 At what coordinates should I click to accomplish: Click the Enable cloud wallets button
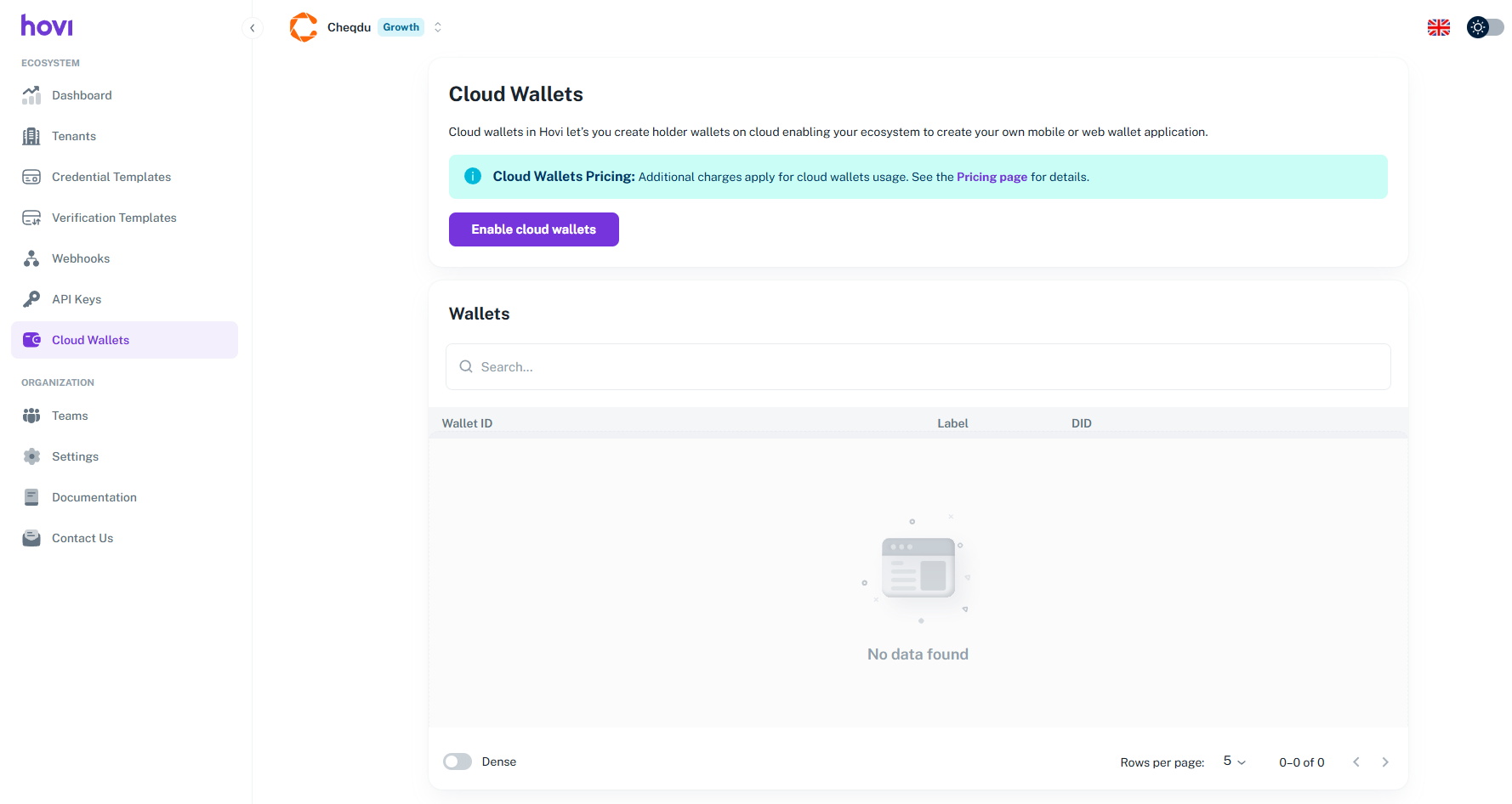pos(533,229)
